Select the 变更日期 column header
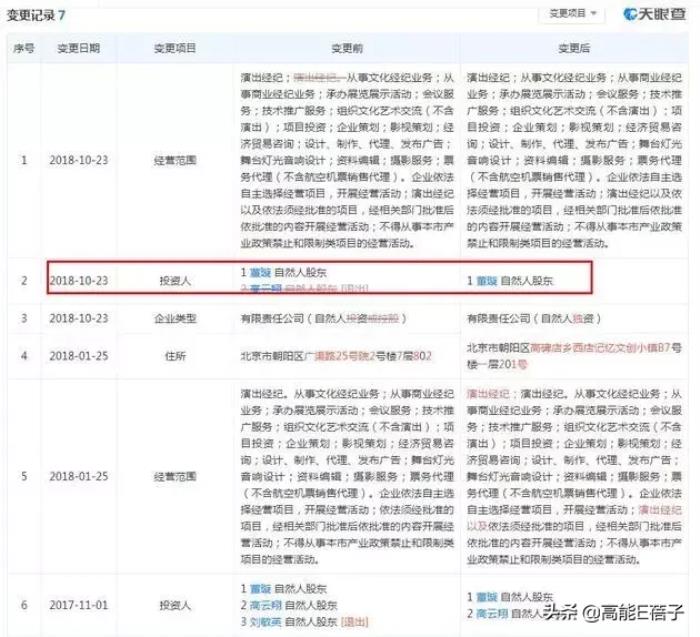 (83, 47)
